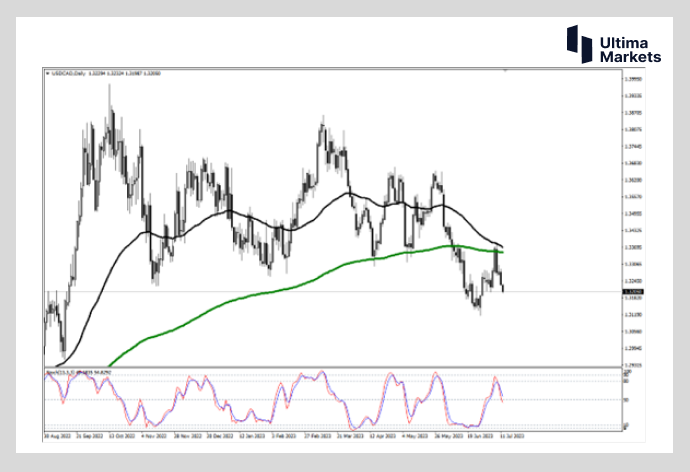Click the USDCAD,Daily chart title text
690x472 pixels.
(x=69, y=73)
